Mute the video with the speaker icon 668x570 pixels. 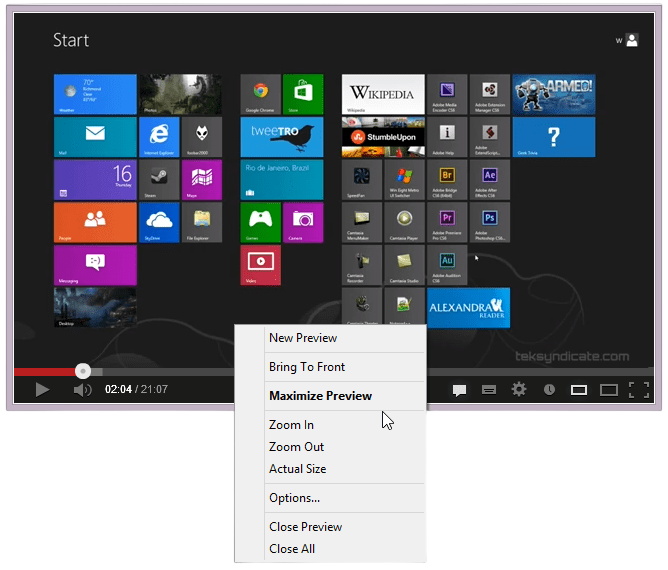(x=82, y=390)
